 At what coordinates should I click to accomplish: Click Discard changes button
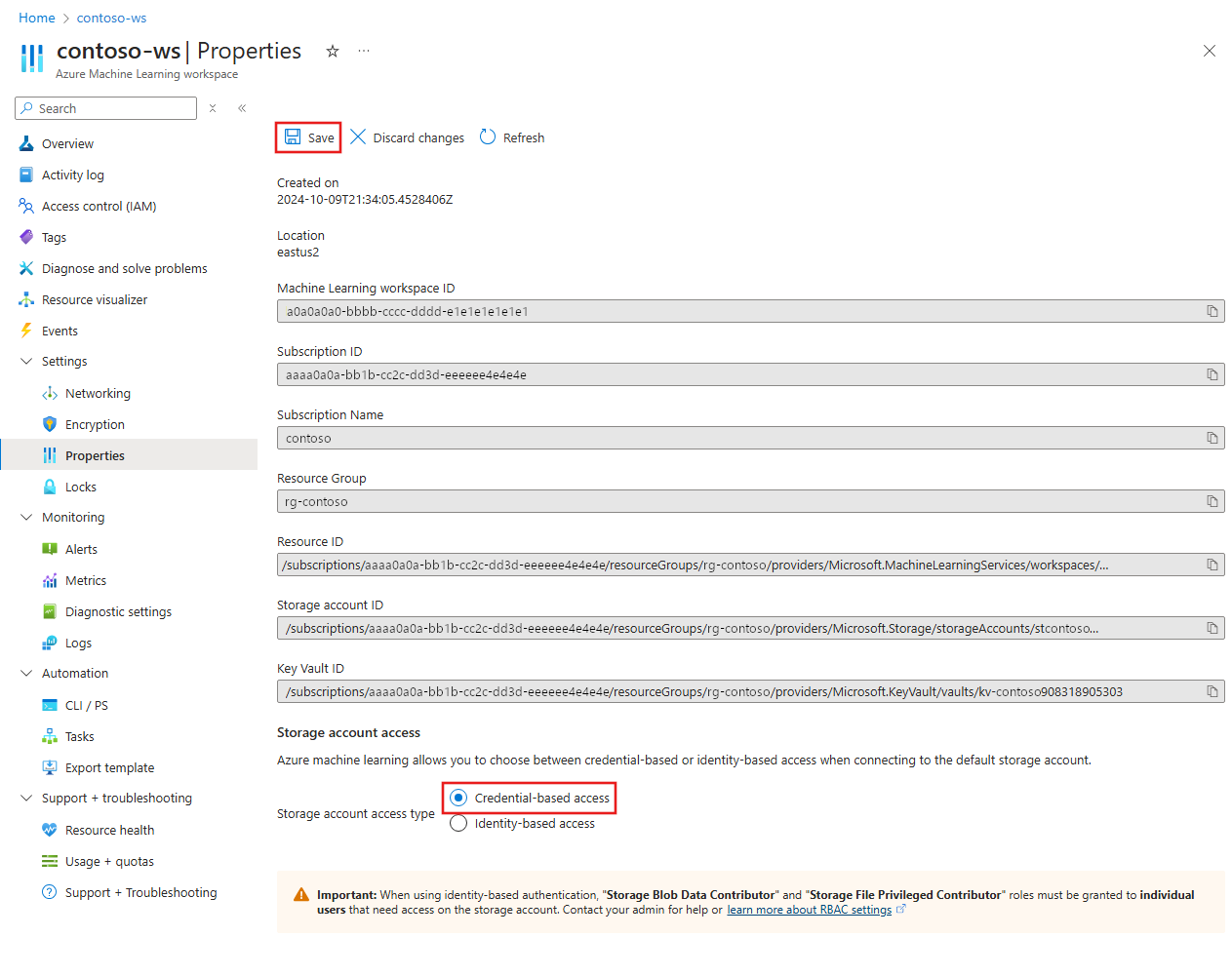[x=408, y=137]
